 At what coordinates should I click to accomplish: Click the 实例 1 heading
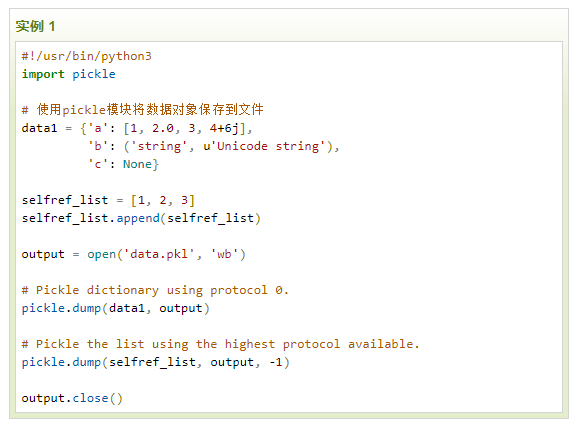tap(35, 26)
